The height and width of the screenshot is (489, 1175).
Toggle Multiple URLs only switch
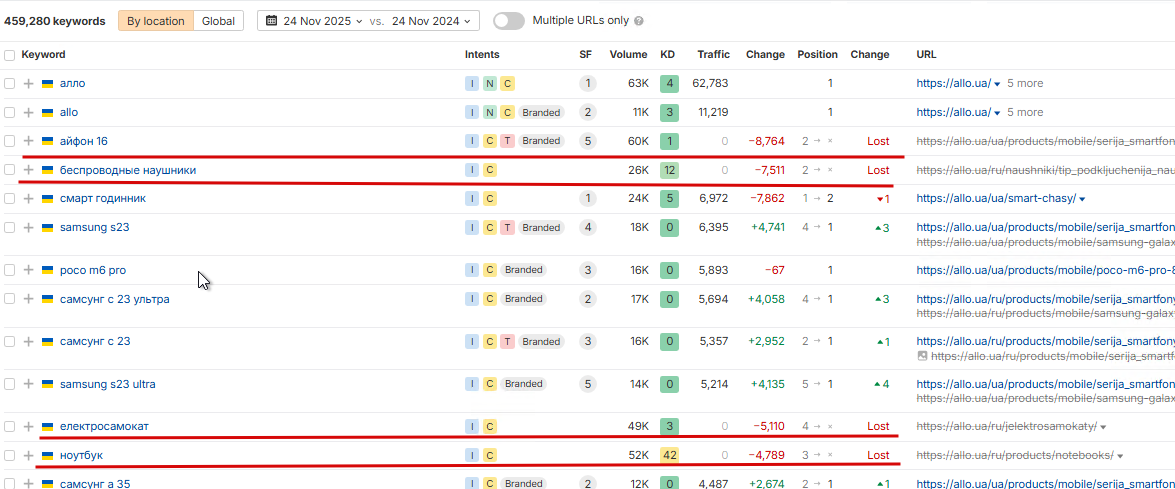coord(509,21)
